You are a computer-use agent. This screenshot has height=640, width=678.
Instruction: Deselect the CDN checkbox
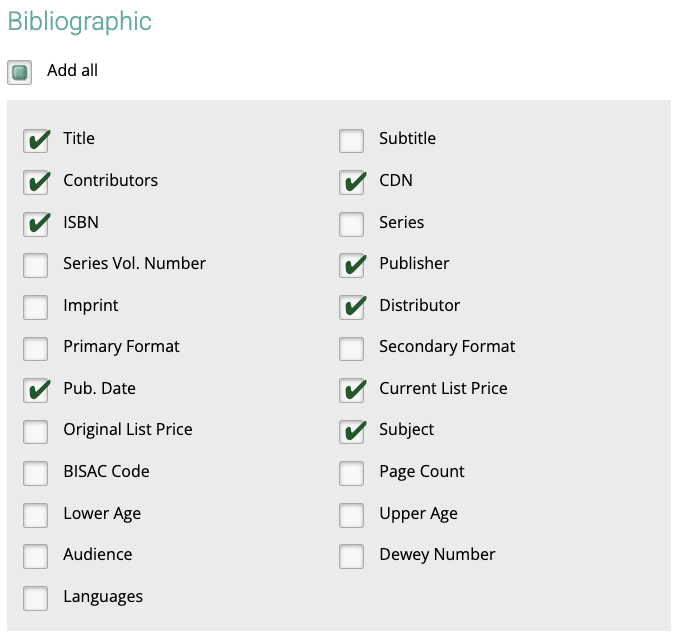click(x=351, y=182)
